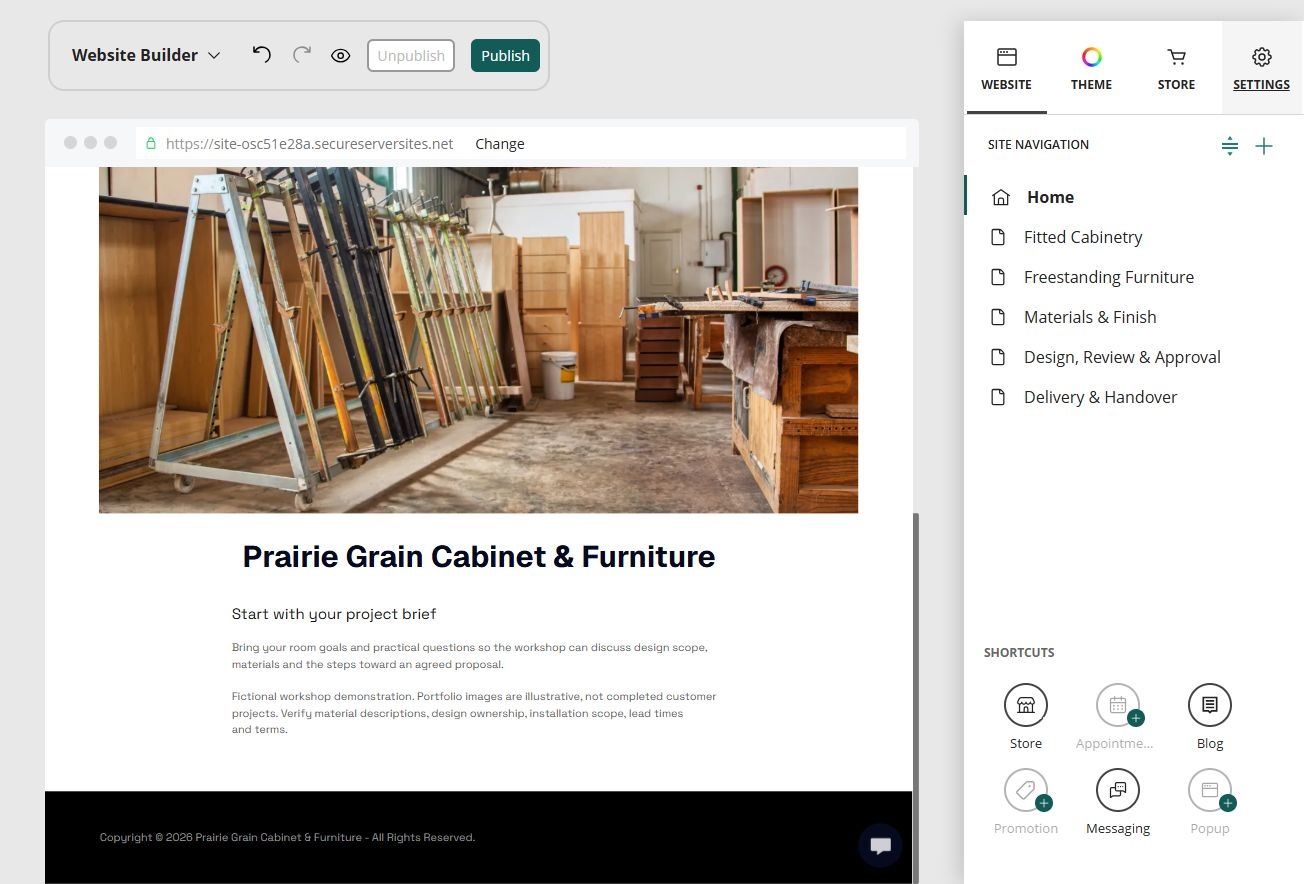Image resolution: width=1304 pixels, height=884 pixels.
Task: Switch to the Store tab
Action: pyautogui.click(x=1176, y=68)
